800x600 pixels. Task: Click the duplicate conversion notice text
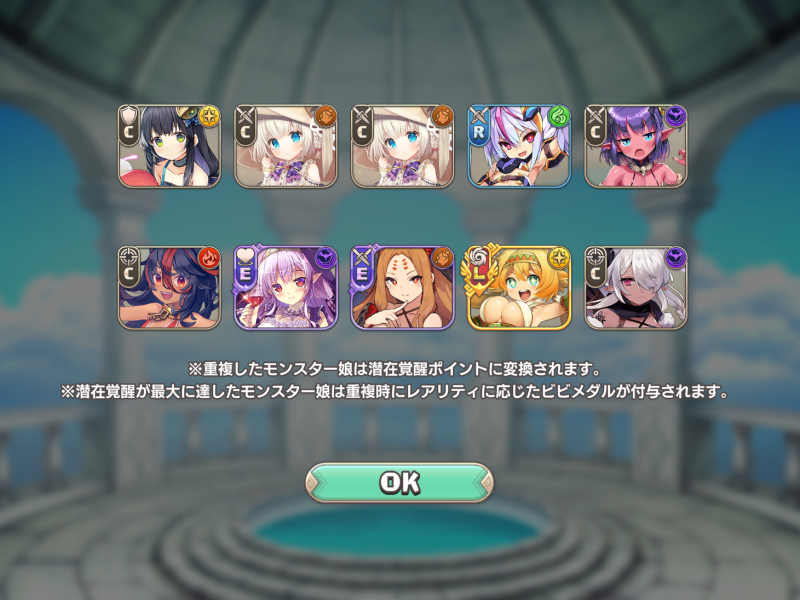393,368
